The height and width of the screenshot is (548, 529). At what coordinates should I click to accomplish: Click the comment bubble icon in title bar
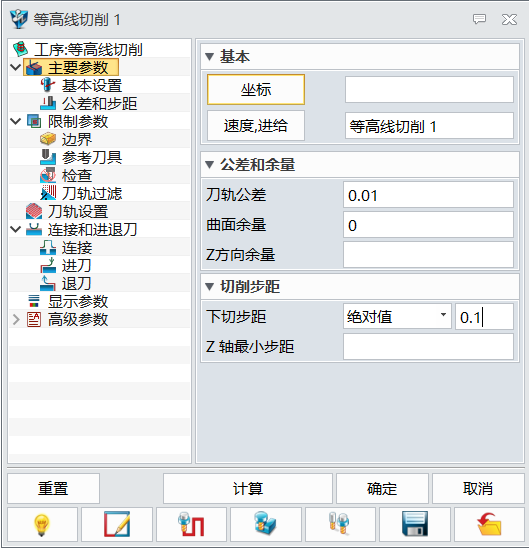pos(479,19)
